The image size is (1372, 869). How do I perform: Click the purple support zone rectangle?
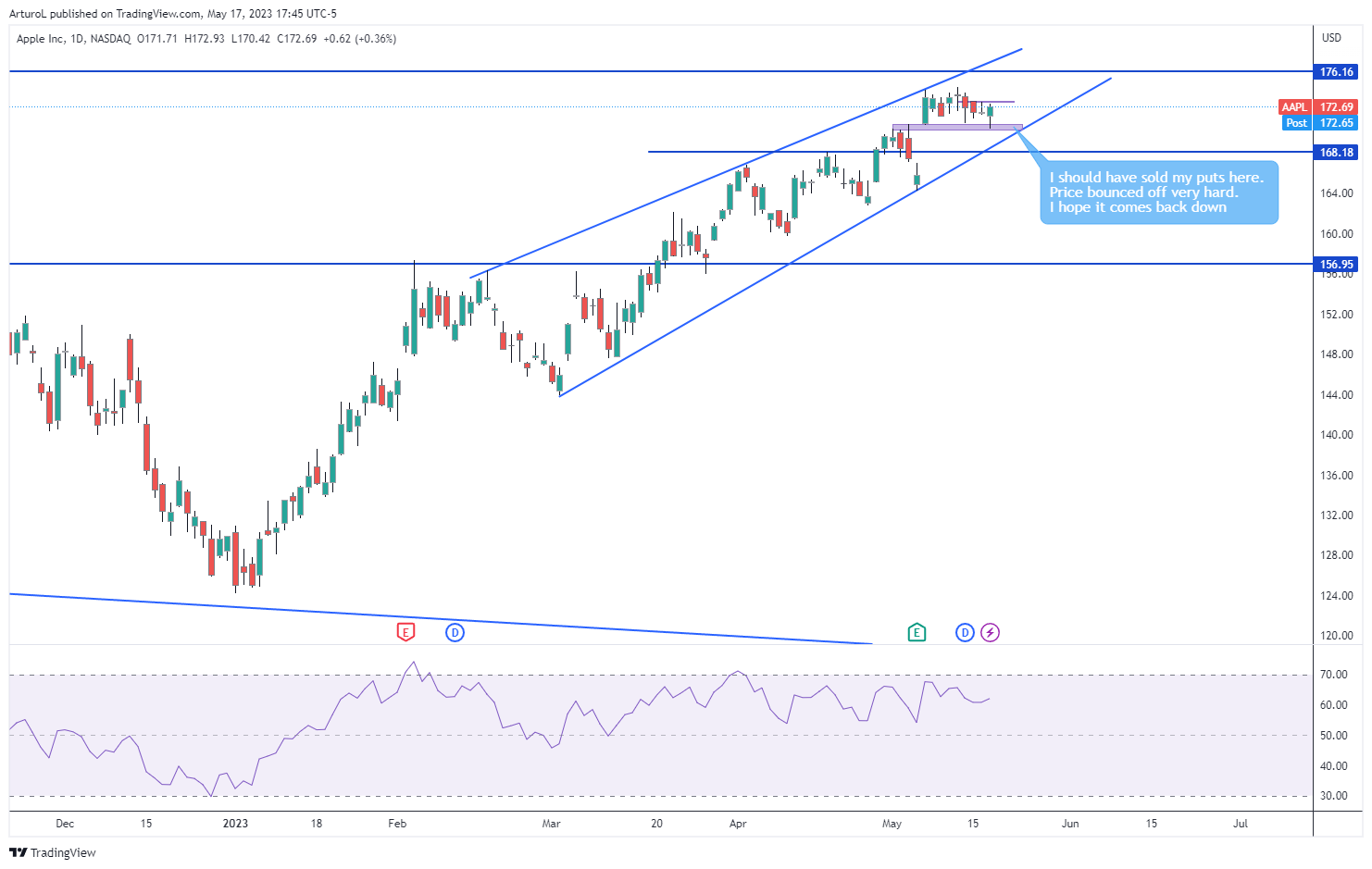[x=957, y=127]
